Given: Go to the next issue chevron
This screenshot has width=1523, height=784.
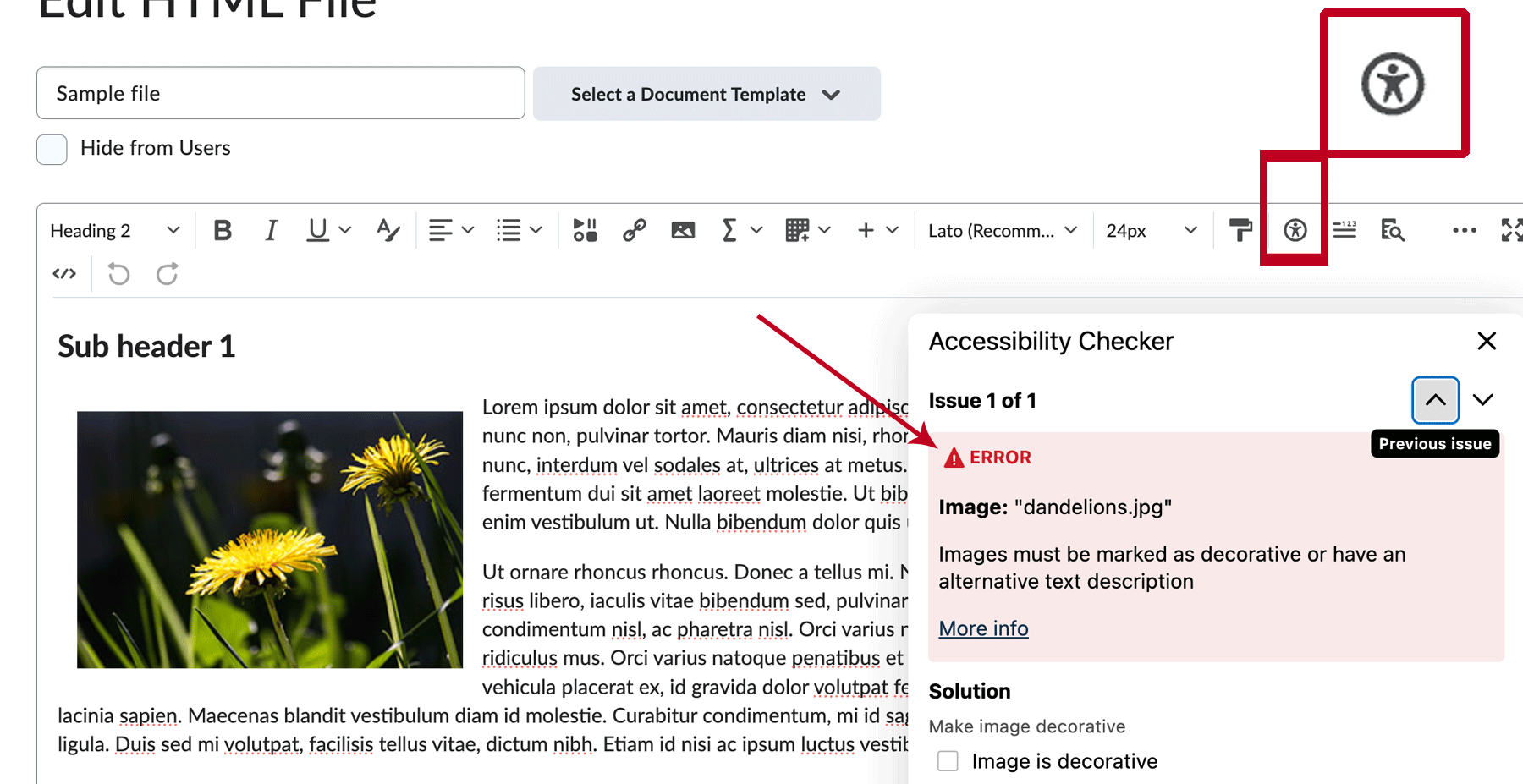Looking at the screenshot, I should [x=1483, y=400].
